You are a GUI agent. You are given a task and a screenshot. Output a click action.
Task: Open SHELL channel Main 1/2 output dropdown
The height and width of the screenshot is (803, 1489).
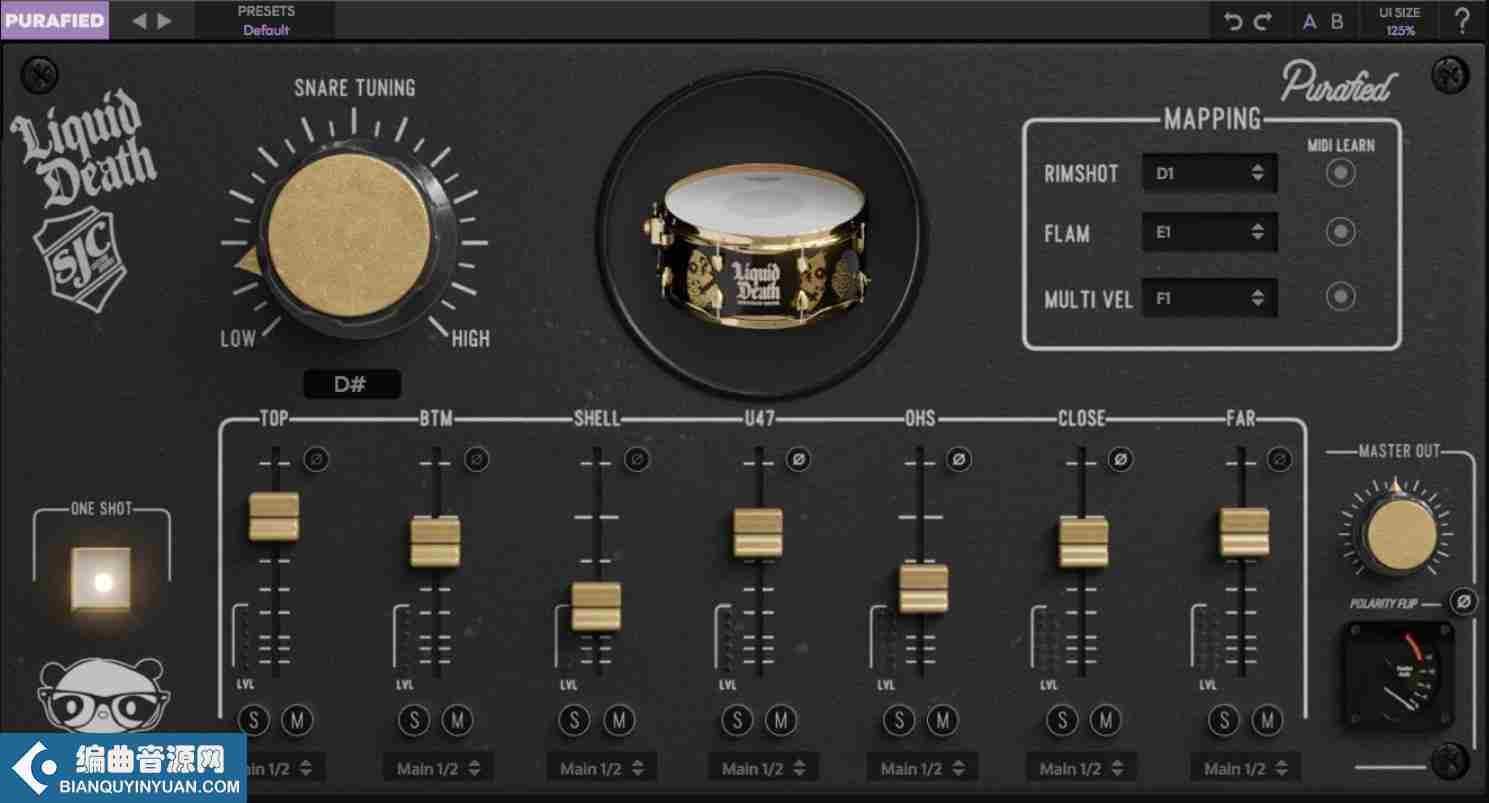click(601, 768)
